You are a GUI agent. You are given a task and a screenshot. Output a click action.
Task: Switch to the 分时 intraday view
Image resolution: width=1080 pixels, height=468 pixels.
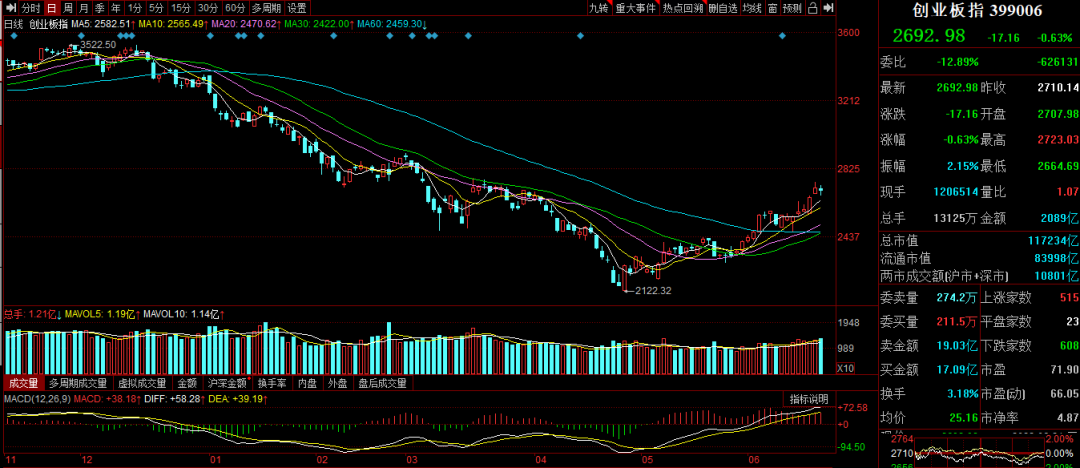coord(30,8)
